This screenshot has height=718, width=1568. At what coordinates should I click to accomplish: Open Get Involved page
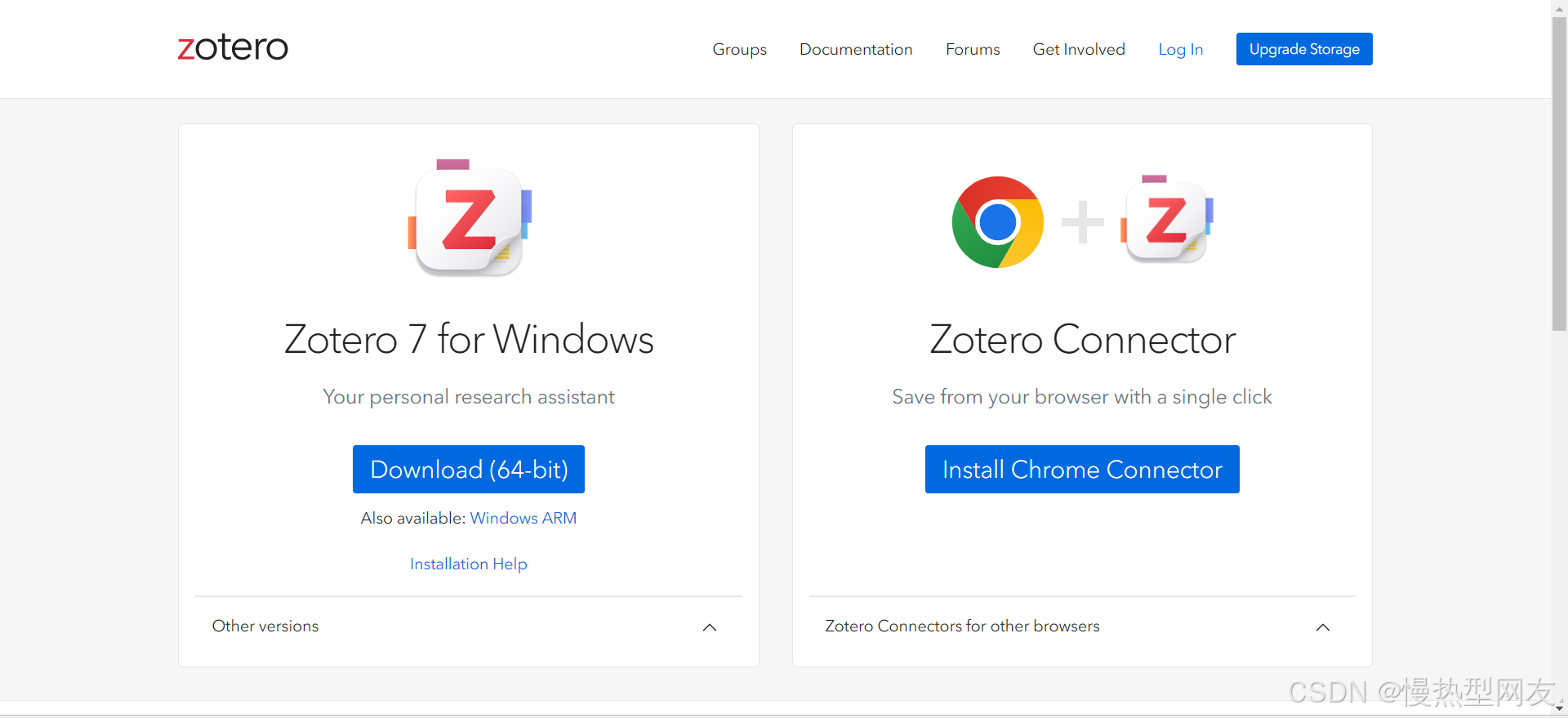1079,49
